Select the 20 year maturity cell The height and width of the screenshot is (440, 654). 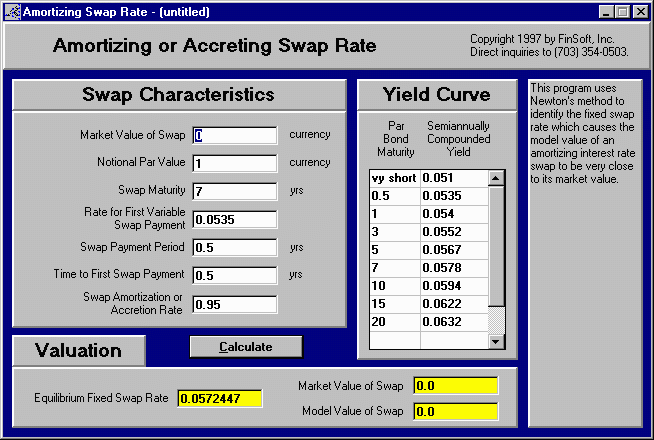point(393,322)
